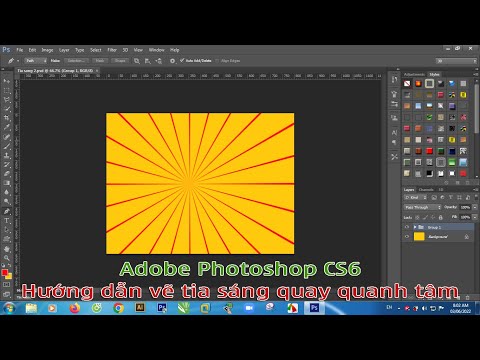The width and height of the screenshot is (480, 360).
Task: Select the Eraser tool
Action: pos(7,174)
